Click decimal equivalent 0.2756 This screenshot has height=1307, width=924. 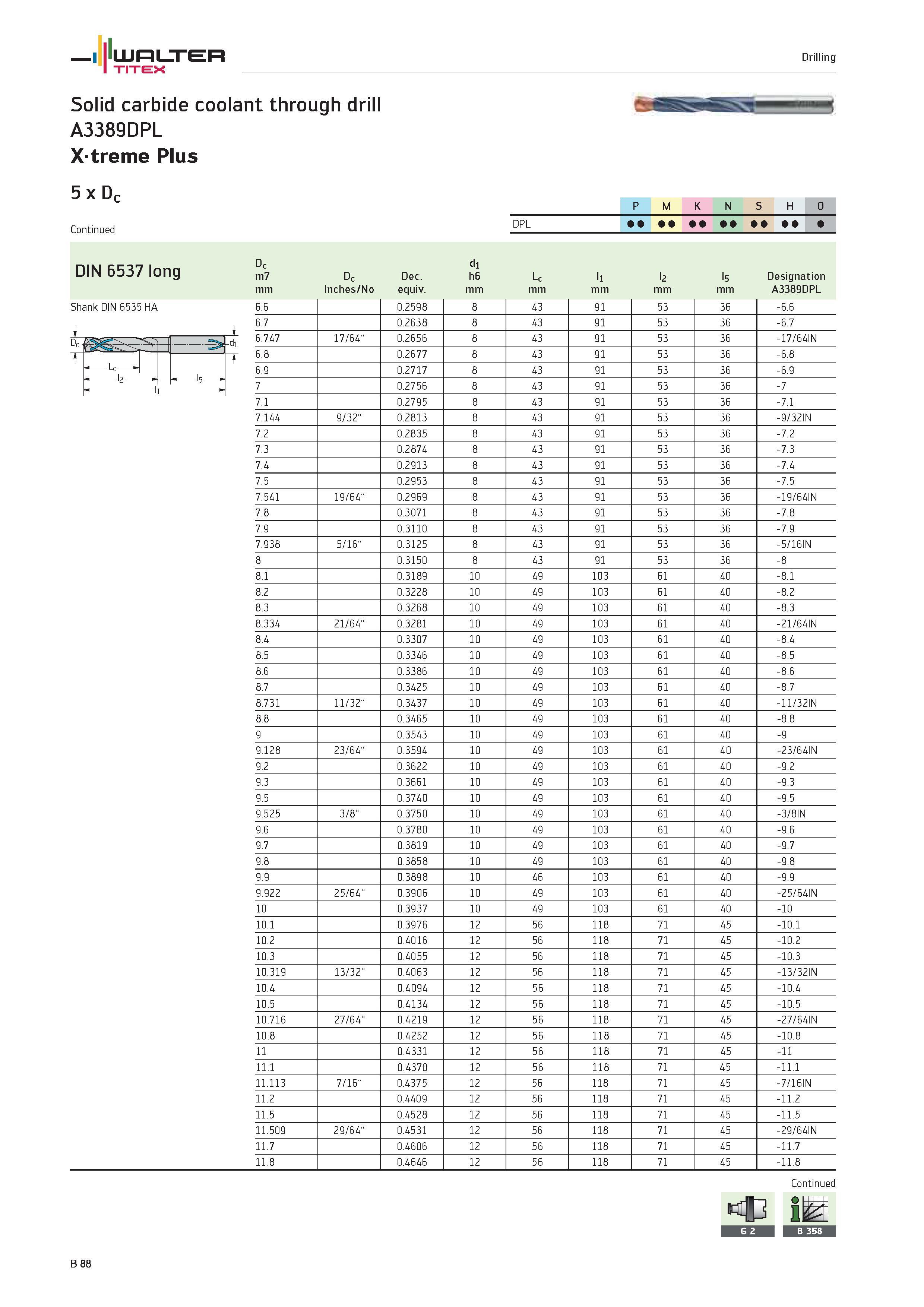[412, 386]
